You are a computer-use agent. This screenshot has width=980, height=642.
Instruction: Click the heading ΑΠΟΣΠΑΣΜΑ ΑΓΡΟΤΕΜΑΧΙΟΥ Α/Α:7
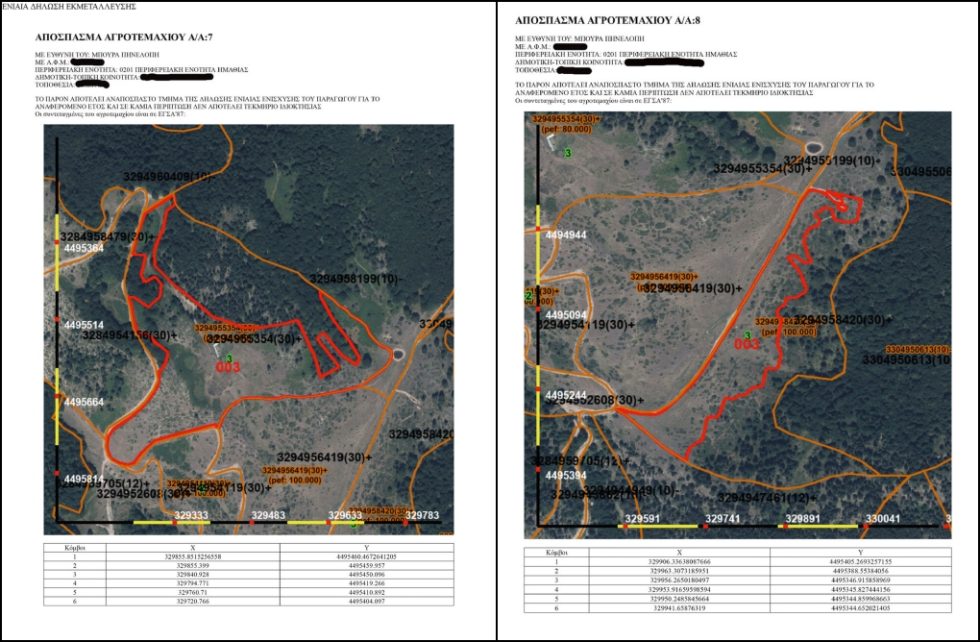124,38
